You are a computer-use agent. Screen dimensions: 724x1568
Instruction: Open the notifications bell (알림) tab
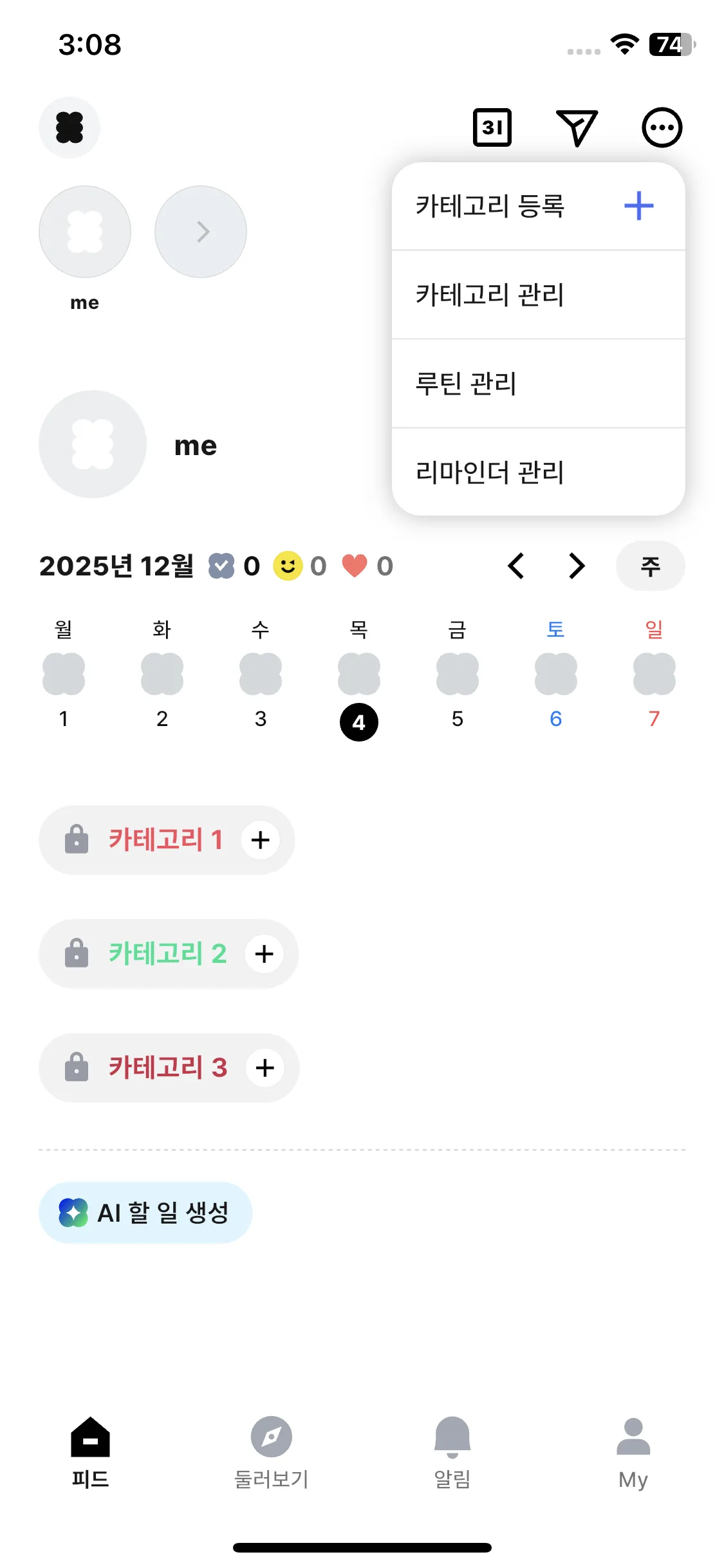click(452, 1451)
